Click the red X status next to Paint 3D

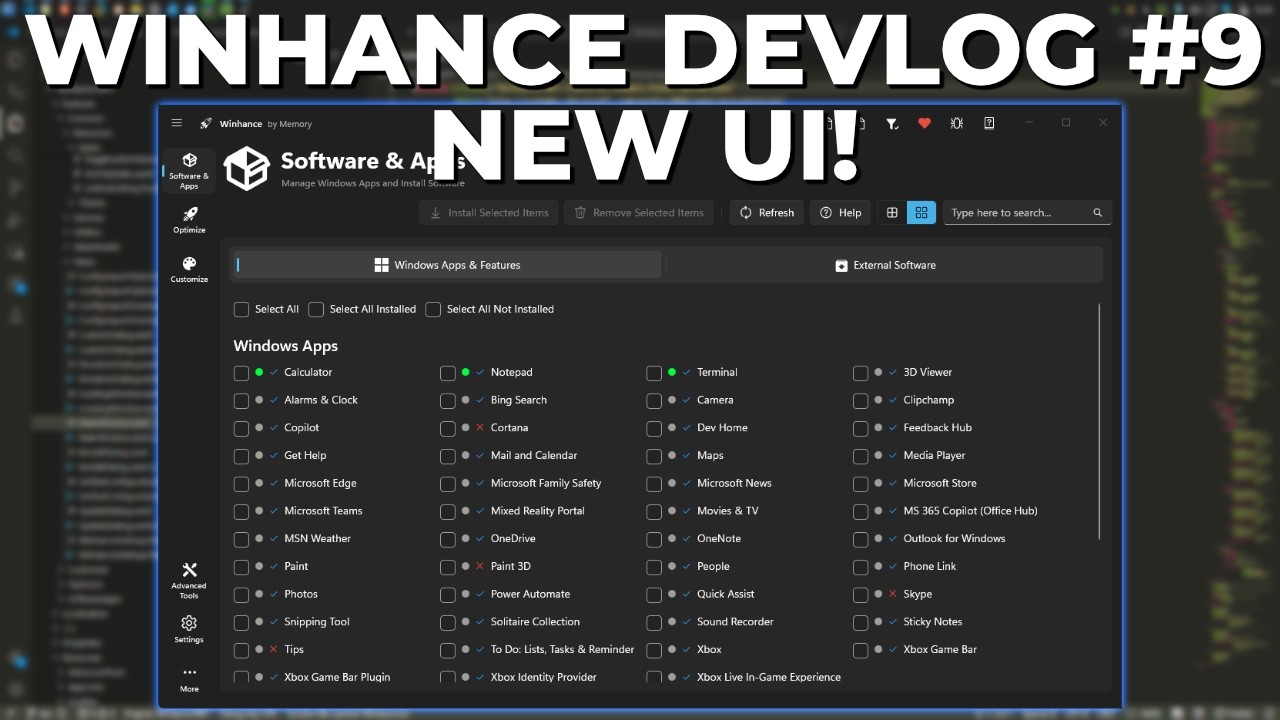[x=480, y=566]
